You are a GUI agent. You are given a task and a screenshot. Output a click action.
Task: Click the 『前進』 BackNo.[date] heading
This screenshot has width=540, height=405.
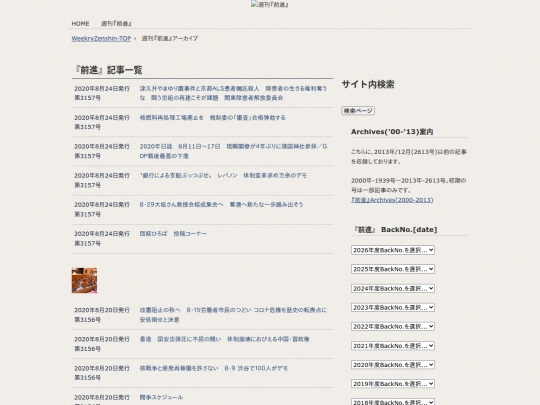coord(395,229)
